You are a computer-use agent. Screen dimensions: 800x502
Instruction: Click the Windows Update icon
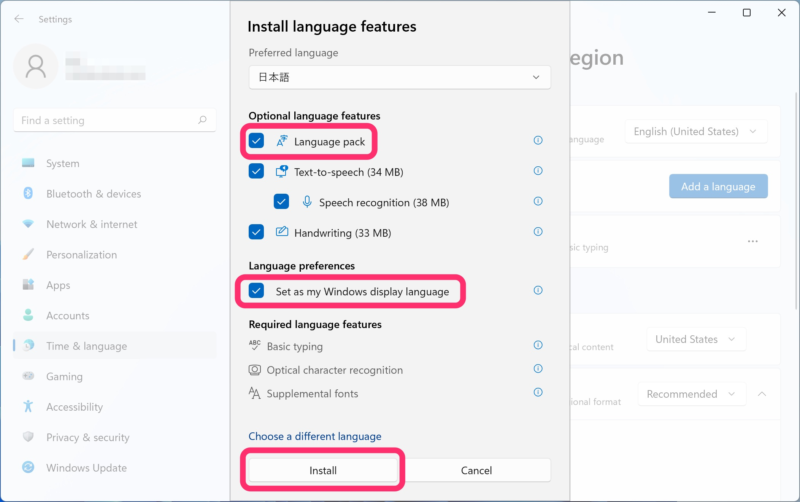point(28,467)
